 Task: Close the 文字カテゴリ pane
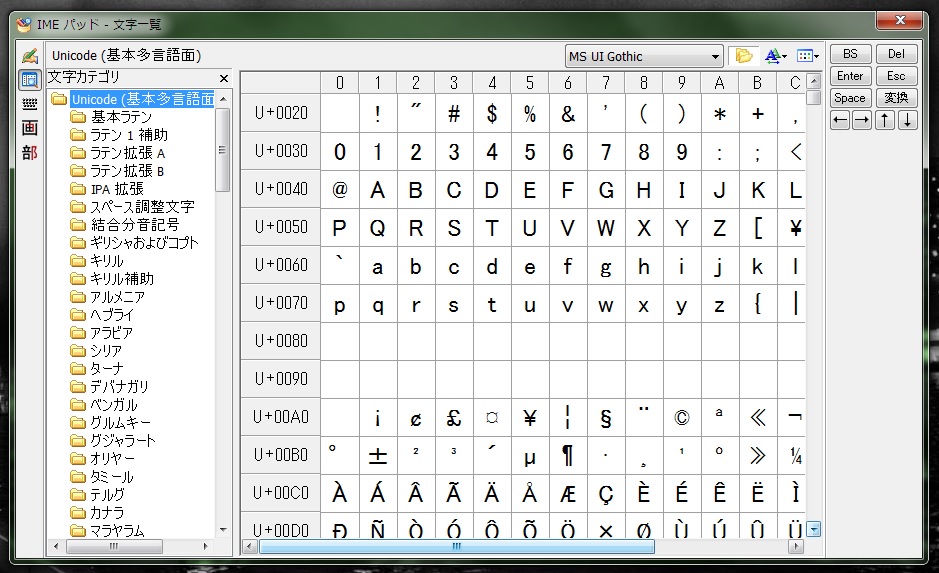[x=224, y=78]
